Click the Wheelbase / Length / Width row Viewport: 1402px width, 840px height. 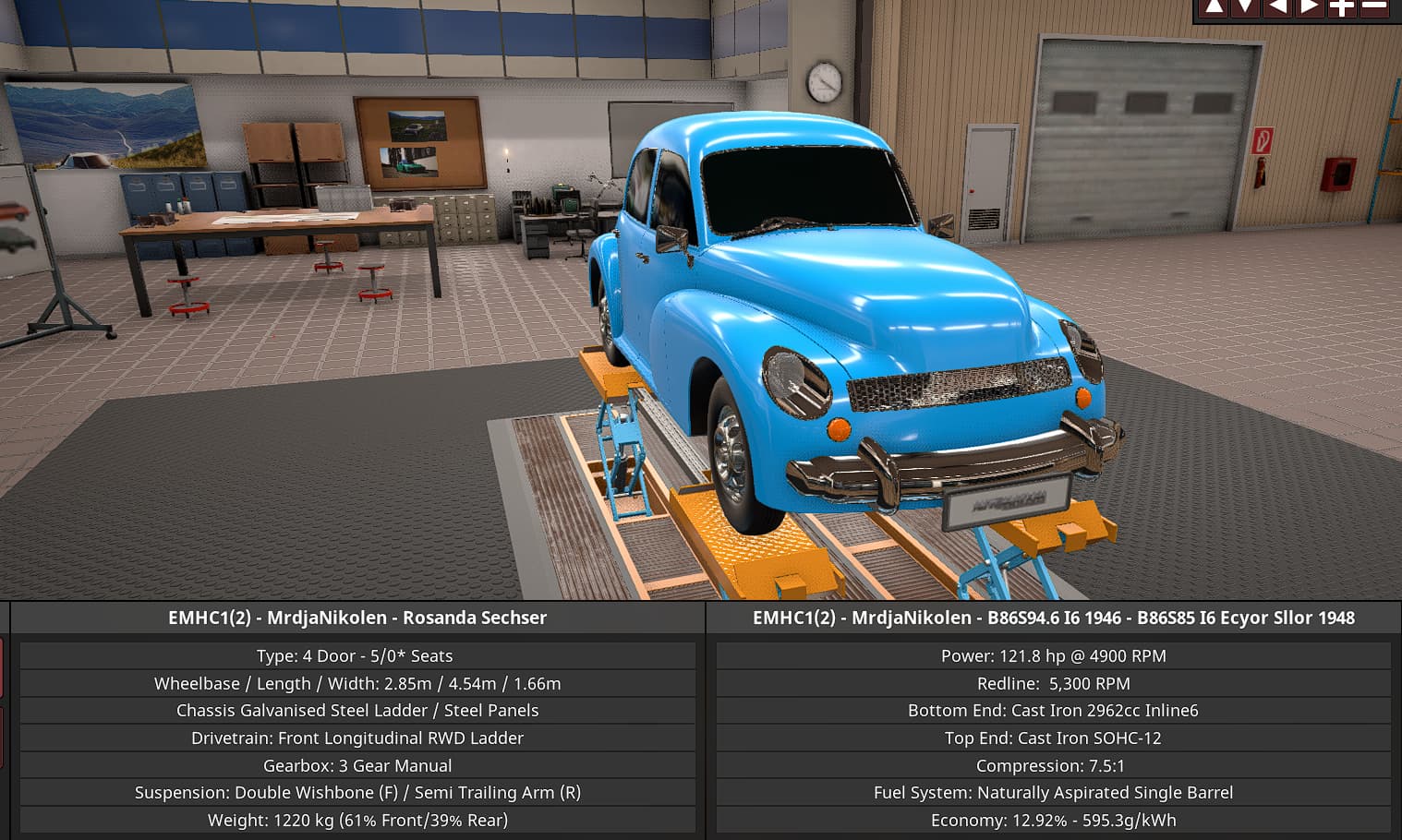pos(357,684)
